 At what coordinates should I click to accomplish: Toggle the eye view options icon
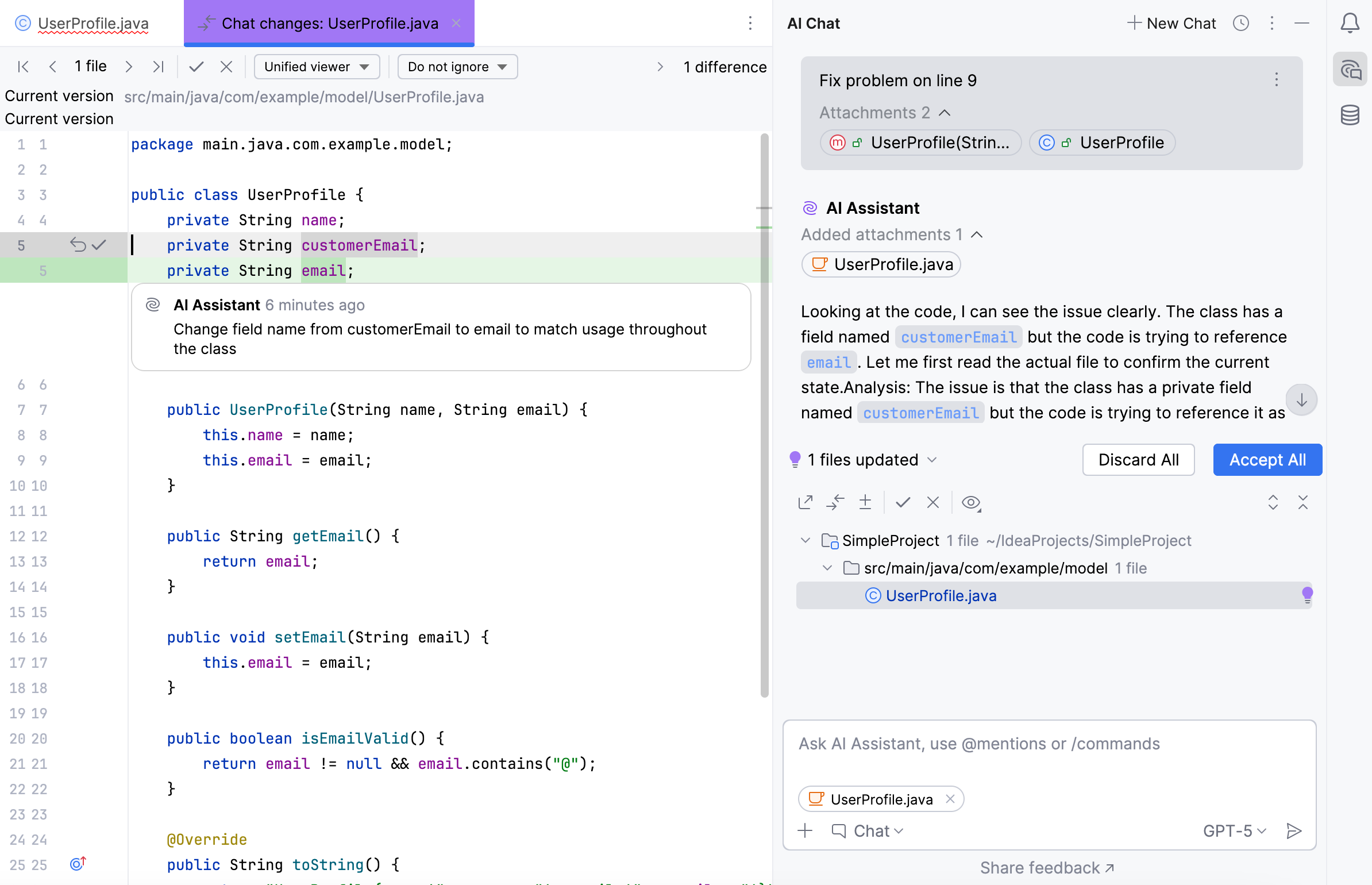(971, 502)
